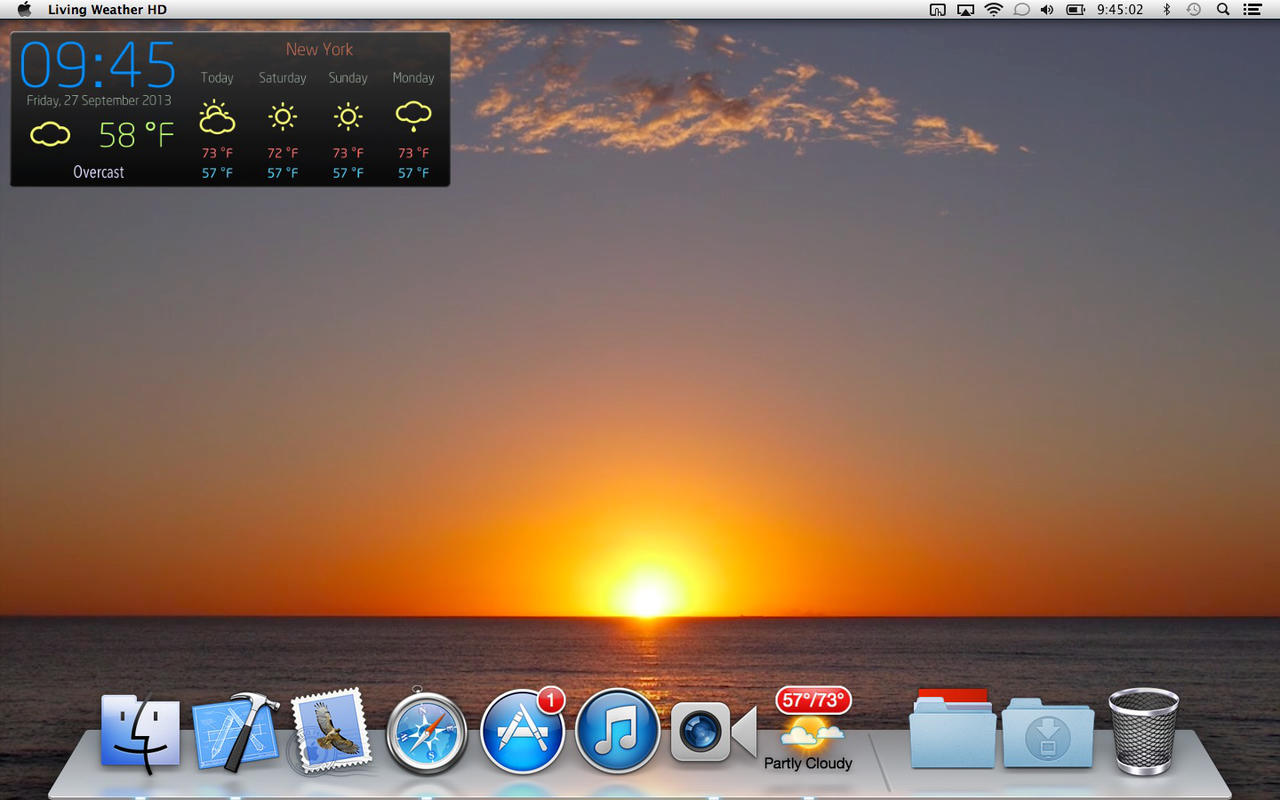Launch Xcode from the Dock
Viewport: 1280px width, 800px height.
click(x=235, y=732)
